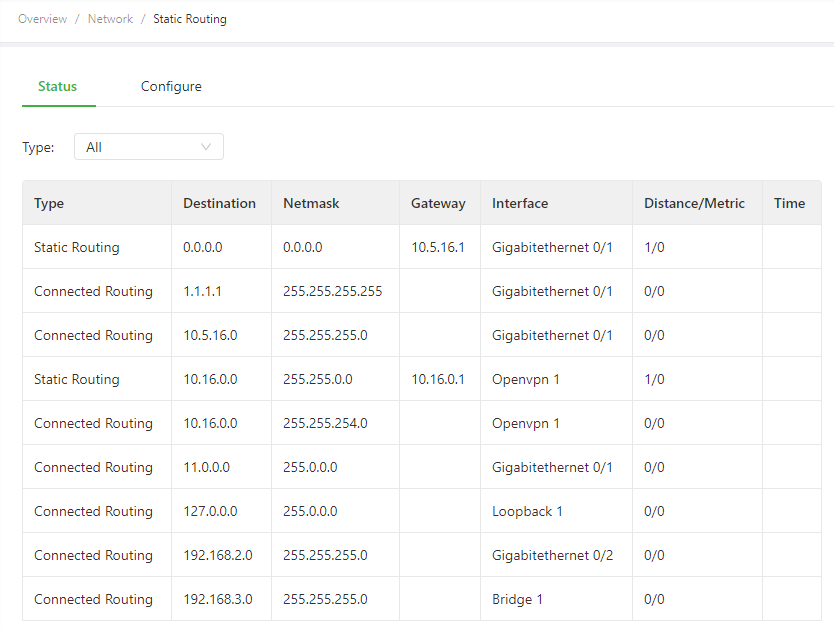The image size is (834, 630).
Task: Click Openvpn 1 in the 255.255.254.0 row
Action: [x=526, y=424]
